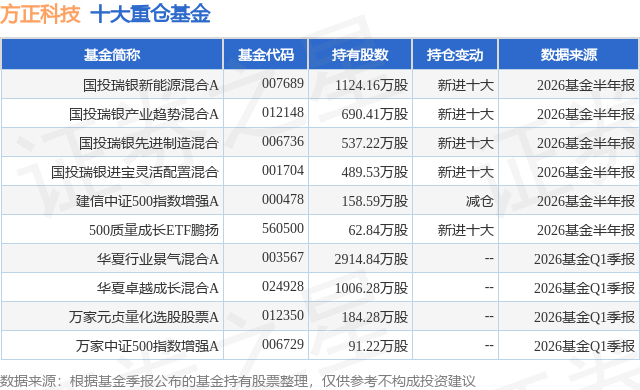Image resolution: width=640 pixels, height=390 pixels.
Task: Click fund code 560500
Action: pos(283,228)
